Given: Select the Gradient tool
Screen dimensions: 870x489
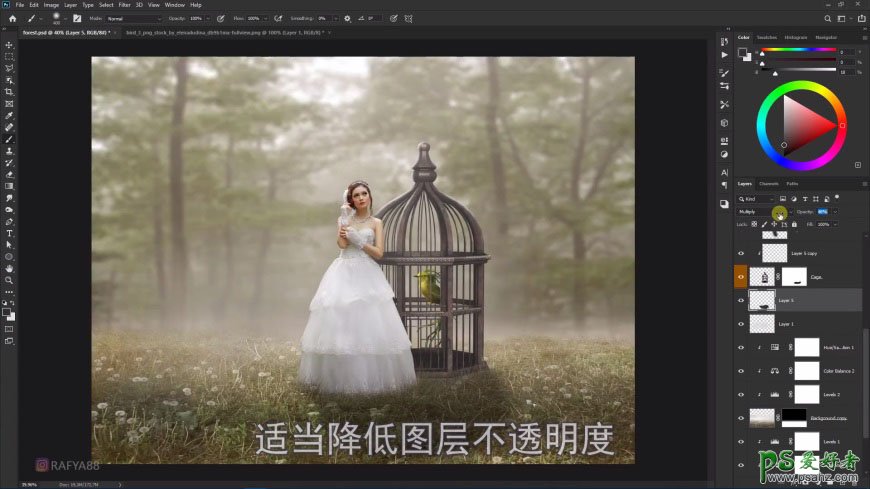Looking at the screenshot, I should pos(9,186).
